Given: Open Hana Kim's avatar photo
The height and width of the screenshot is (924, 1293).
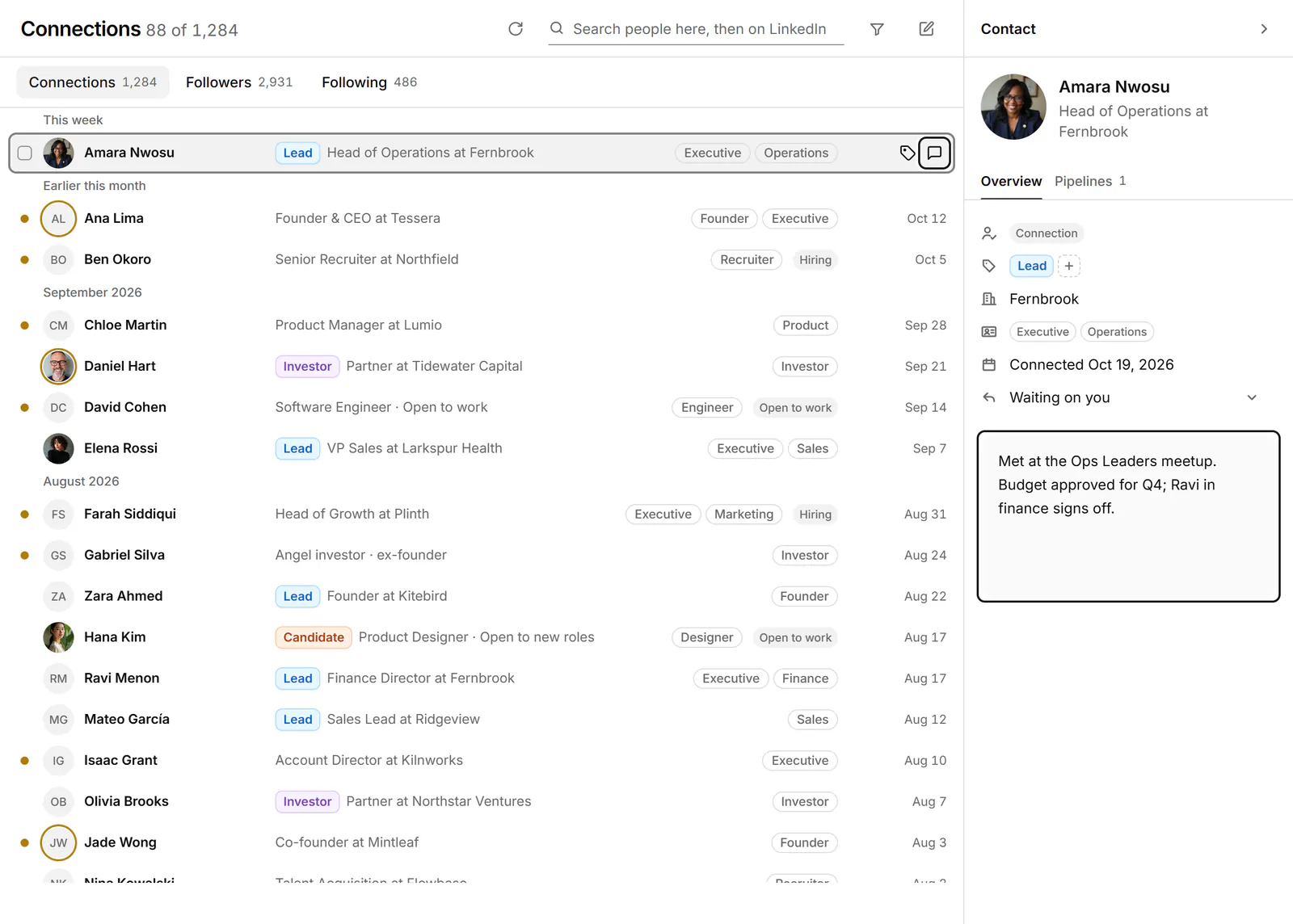Looking at the screenshot, I should tap(58, 637).
